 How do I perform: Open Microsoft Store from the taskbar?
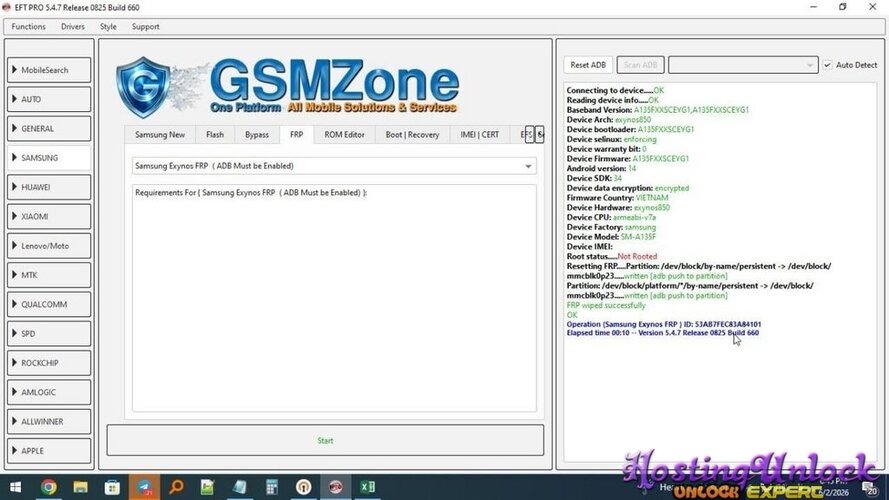(x=112, y=487)
